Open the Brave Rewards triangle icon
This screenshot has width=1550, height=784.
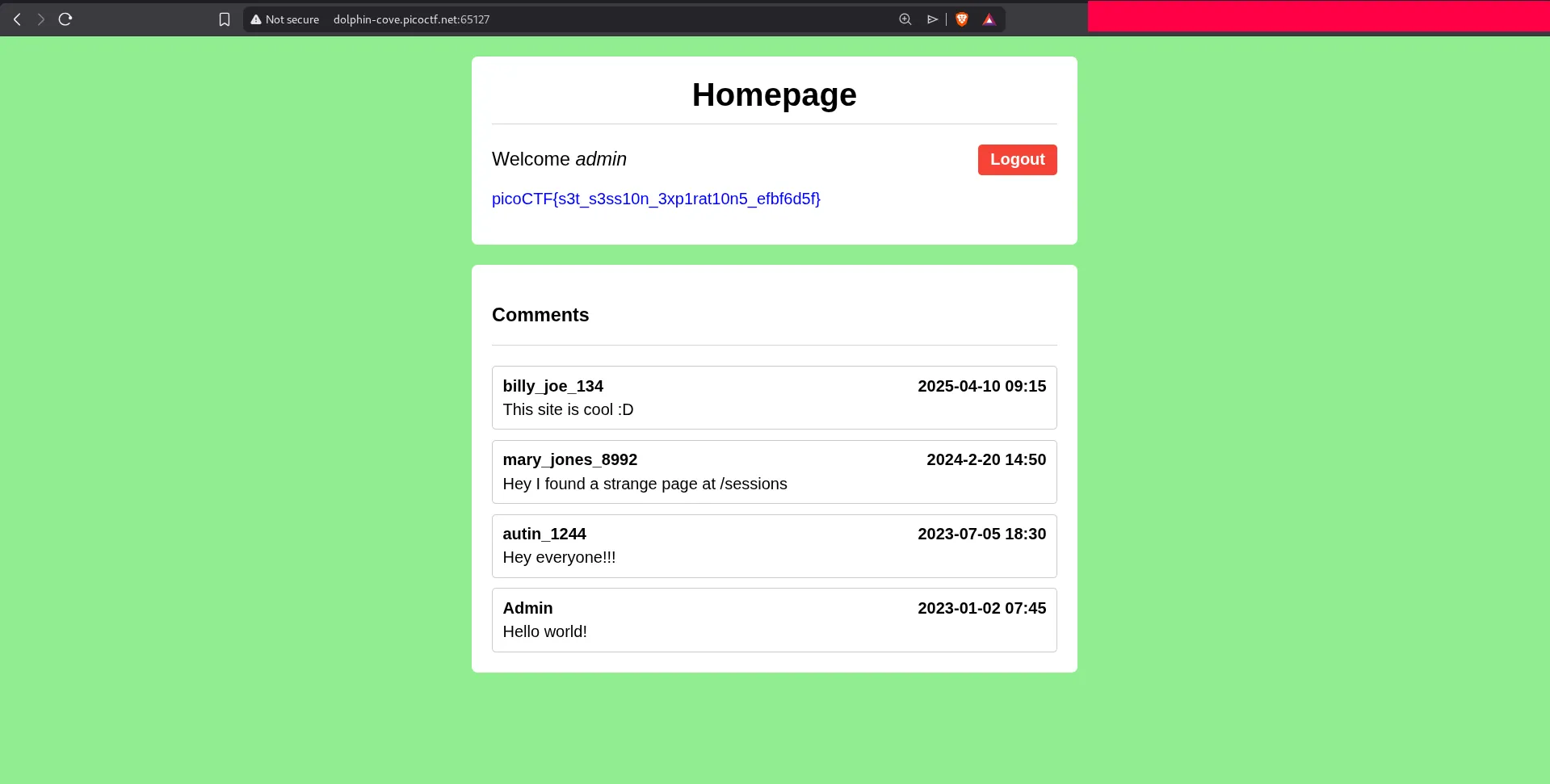989,19
